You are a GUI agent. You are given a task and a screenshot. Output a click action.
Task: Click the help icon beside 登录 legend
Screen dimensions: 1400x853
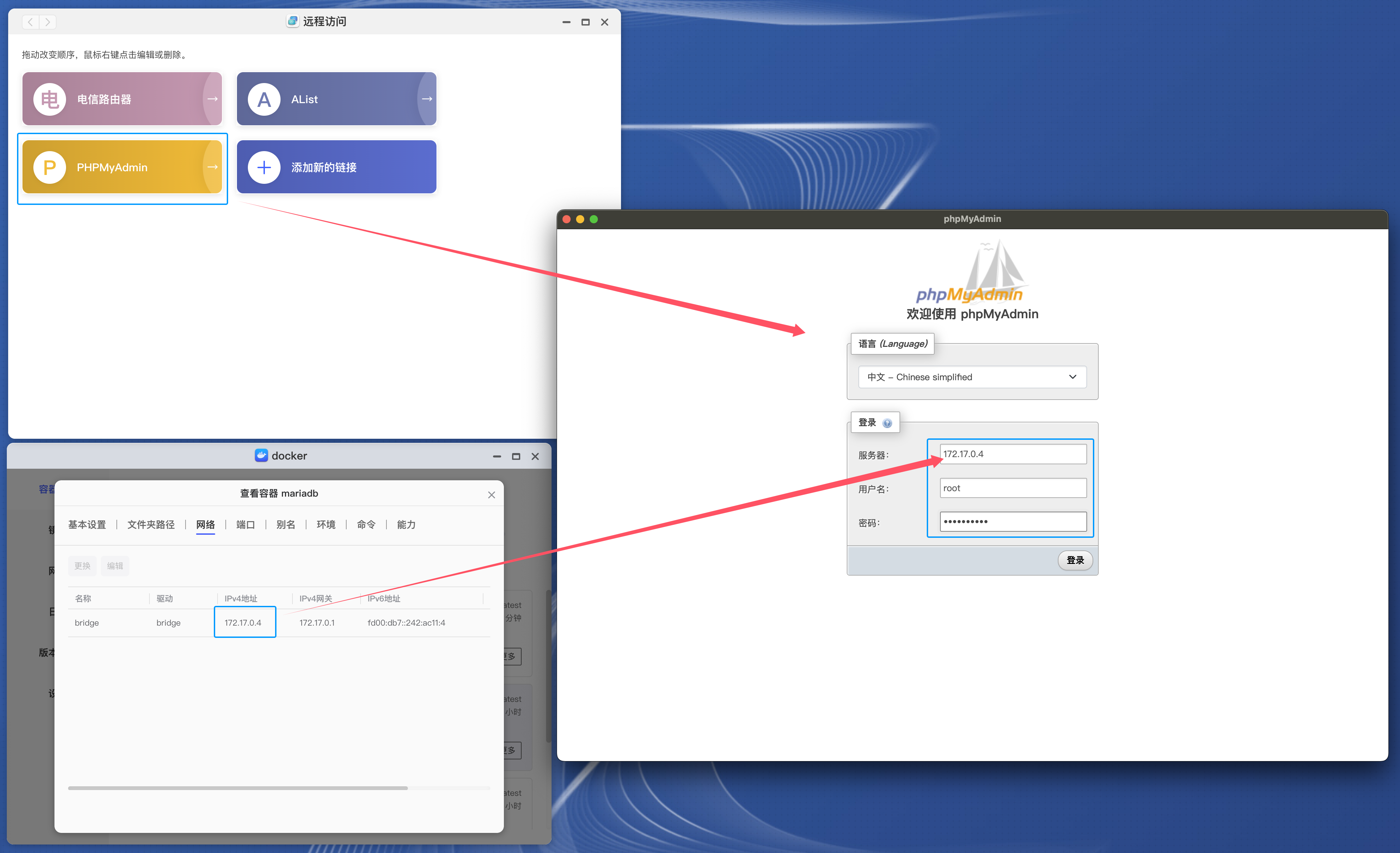(887, 423)
